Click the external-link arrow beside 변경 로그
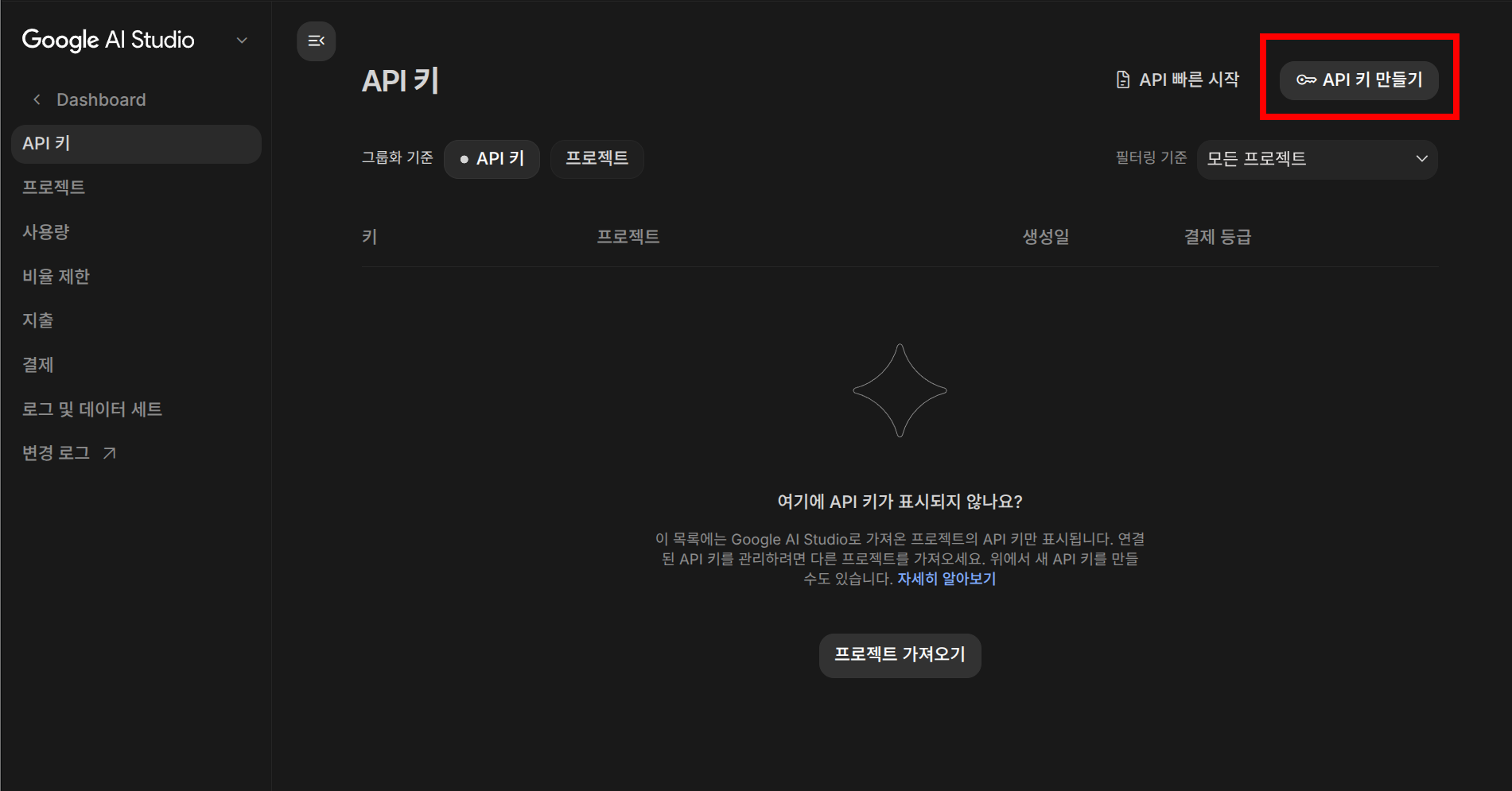1512x791 pixels. (x=110, y=453)
